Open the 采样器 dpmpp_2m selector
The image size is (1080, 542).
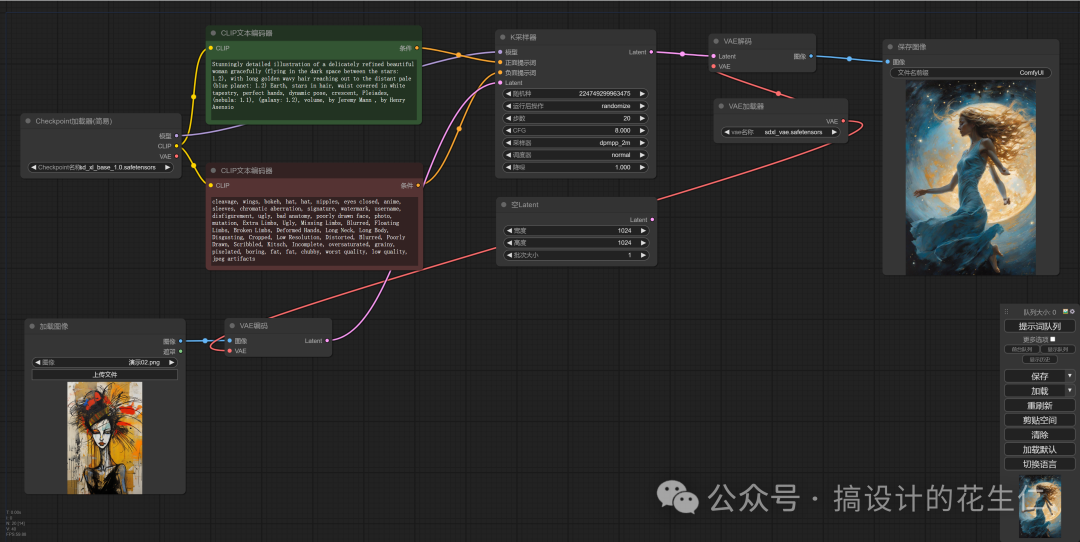[576, 143]
